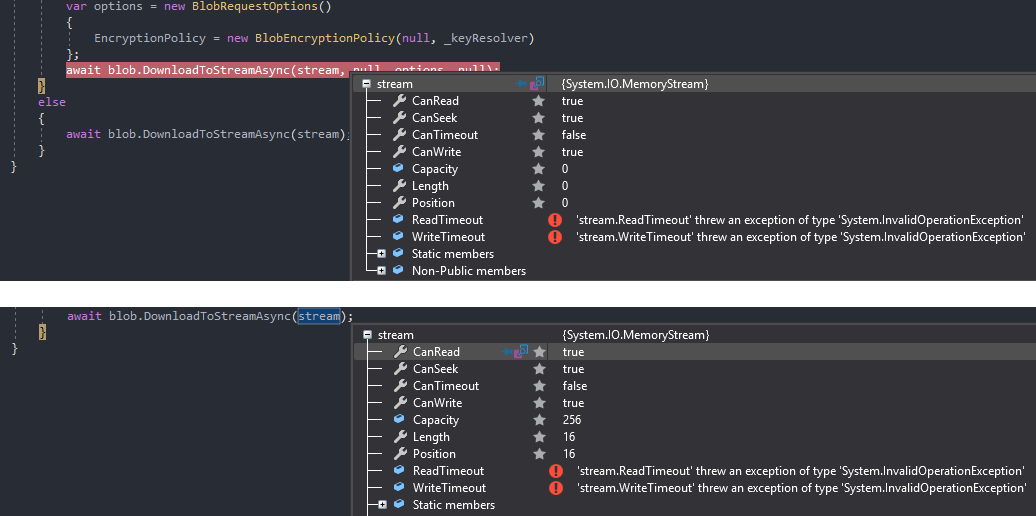Collapse the stream node in the bottom datatip
This screenshot has height=516, width=1036.
click(x=367, y=335)
